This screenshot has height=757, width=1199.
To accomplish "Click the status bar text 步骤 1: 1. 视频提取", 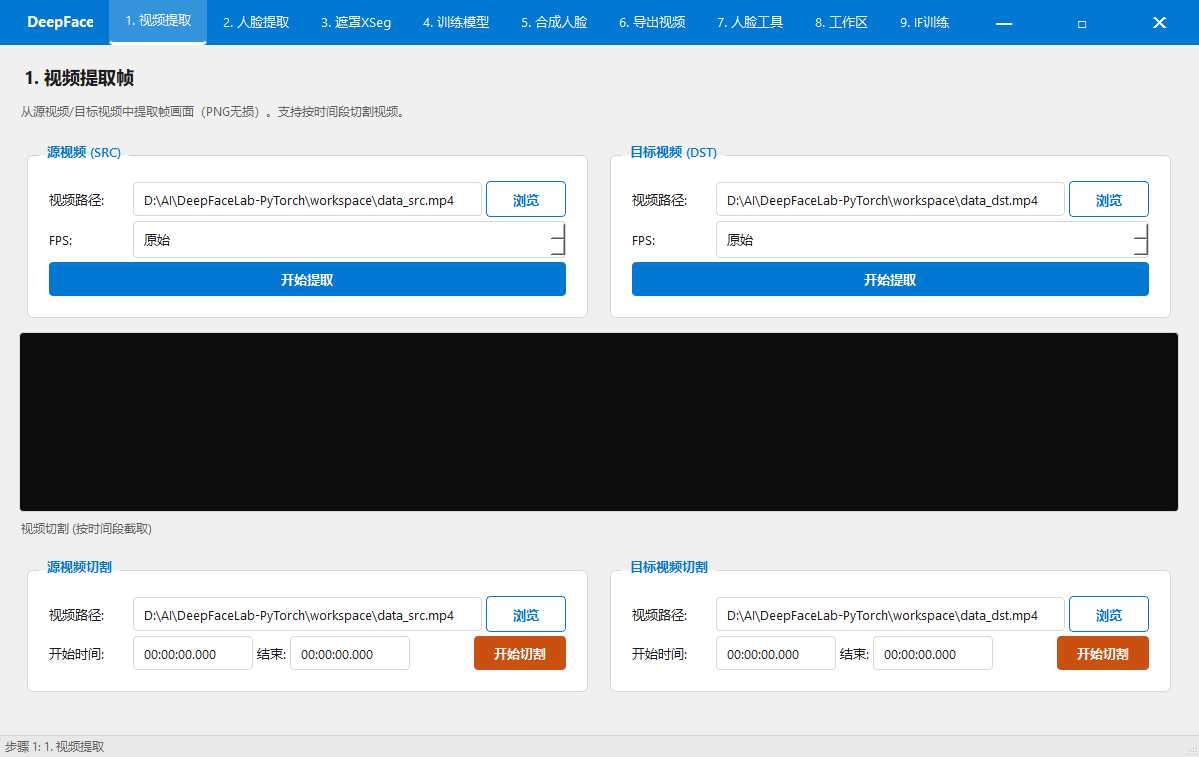I will [x=54, y=746].
